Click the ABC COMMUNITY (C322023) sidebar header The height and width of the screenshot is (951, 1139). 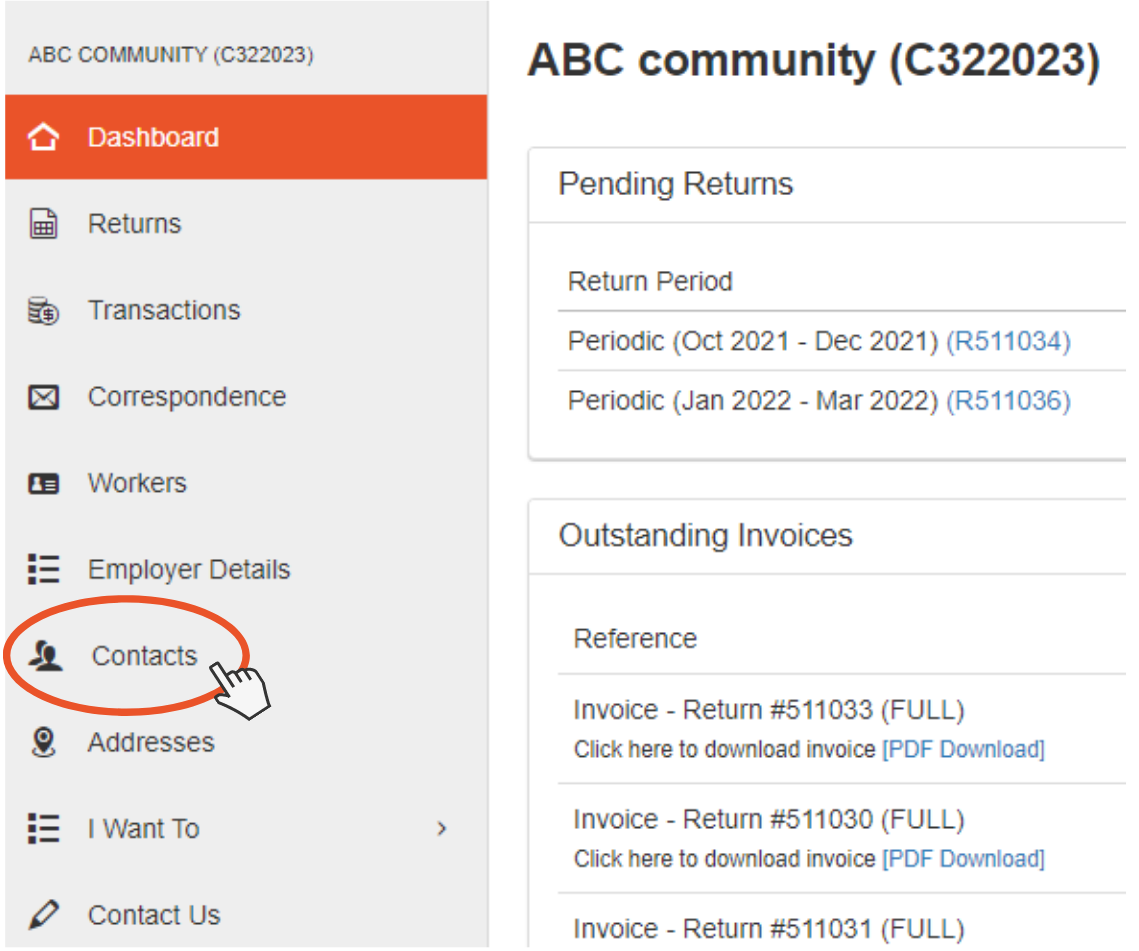171,55
